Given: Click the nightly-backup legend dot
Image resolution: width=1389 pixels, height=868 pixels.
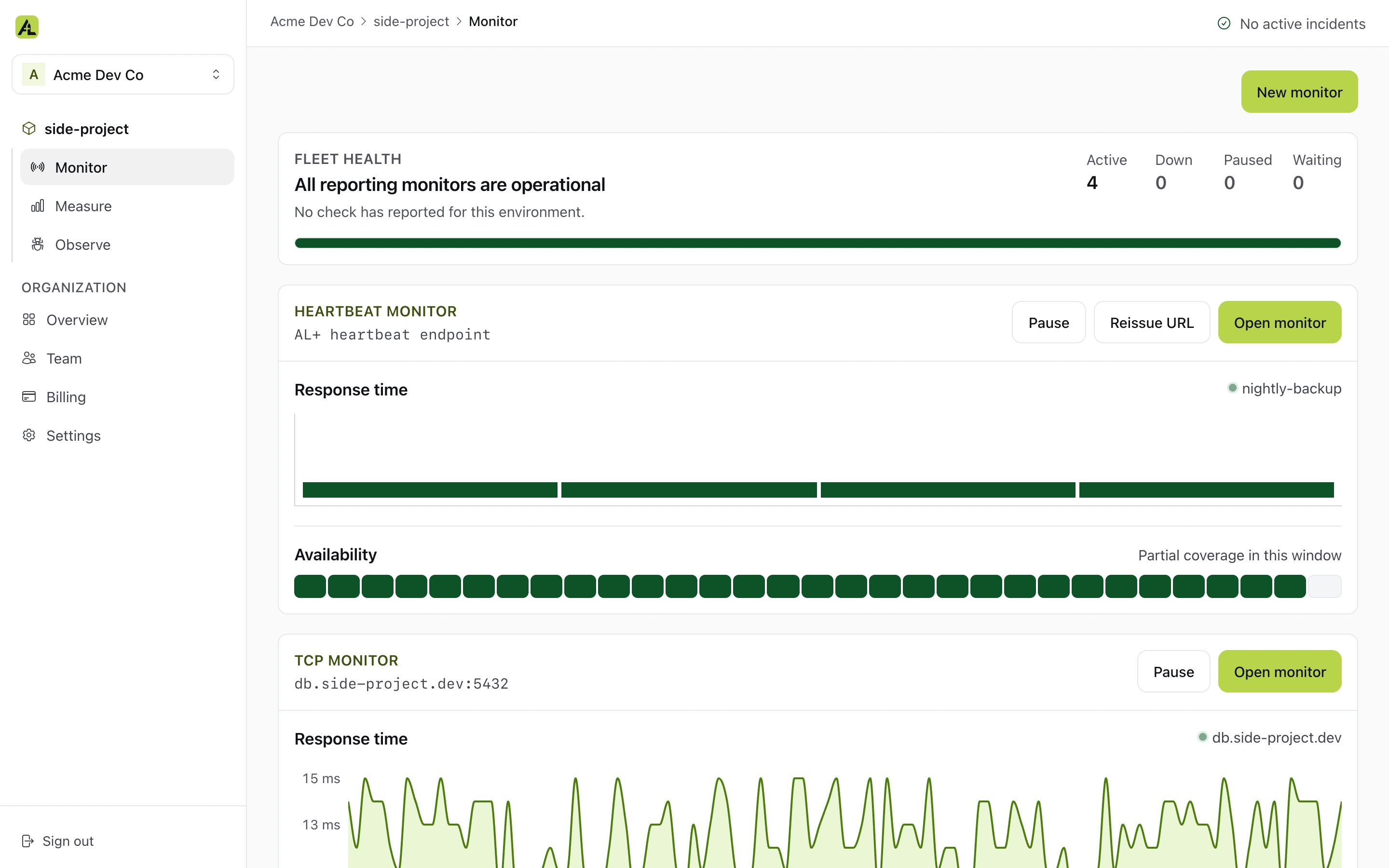Looking at the screenshot, I should pyautogui.click(x=1232, y=388).
